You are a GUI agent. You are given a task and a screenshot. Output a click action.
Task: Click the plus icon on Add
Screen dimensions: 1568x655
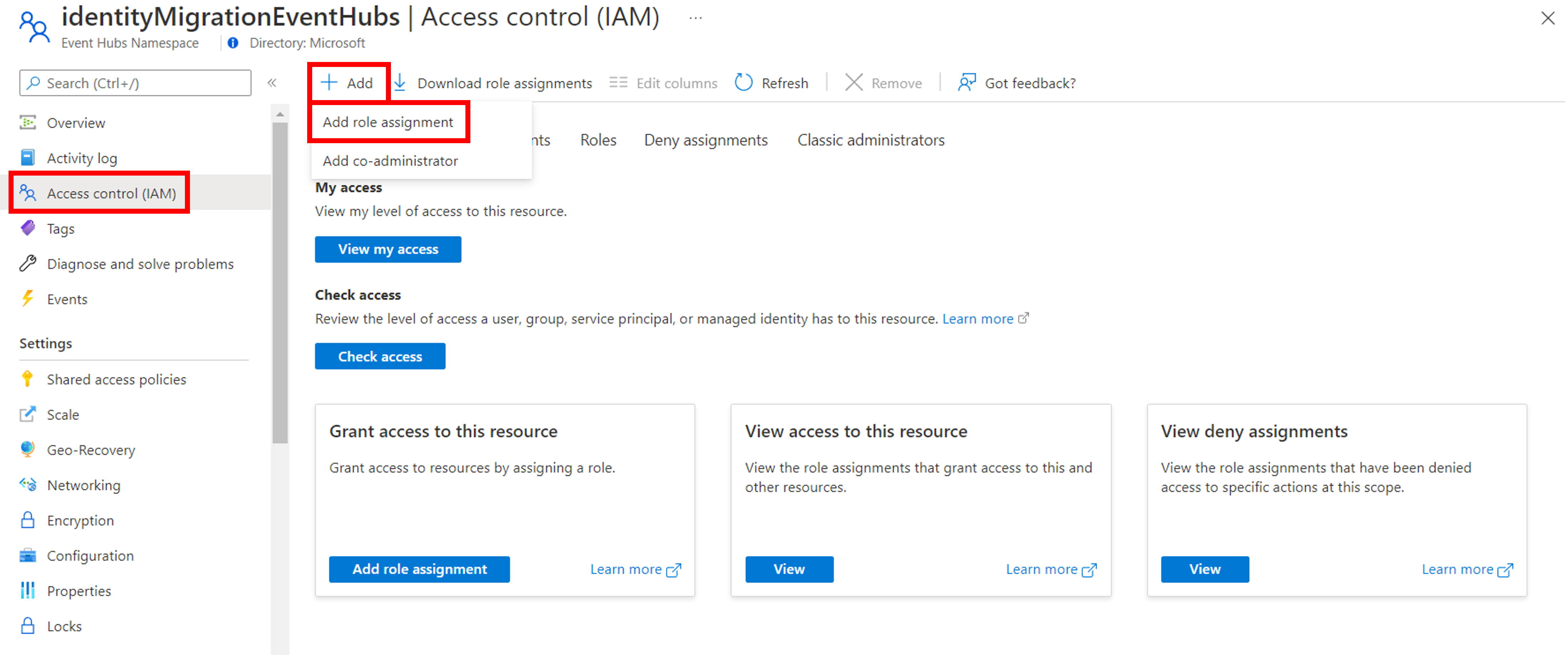[x=329, y=83]
